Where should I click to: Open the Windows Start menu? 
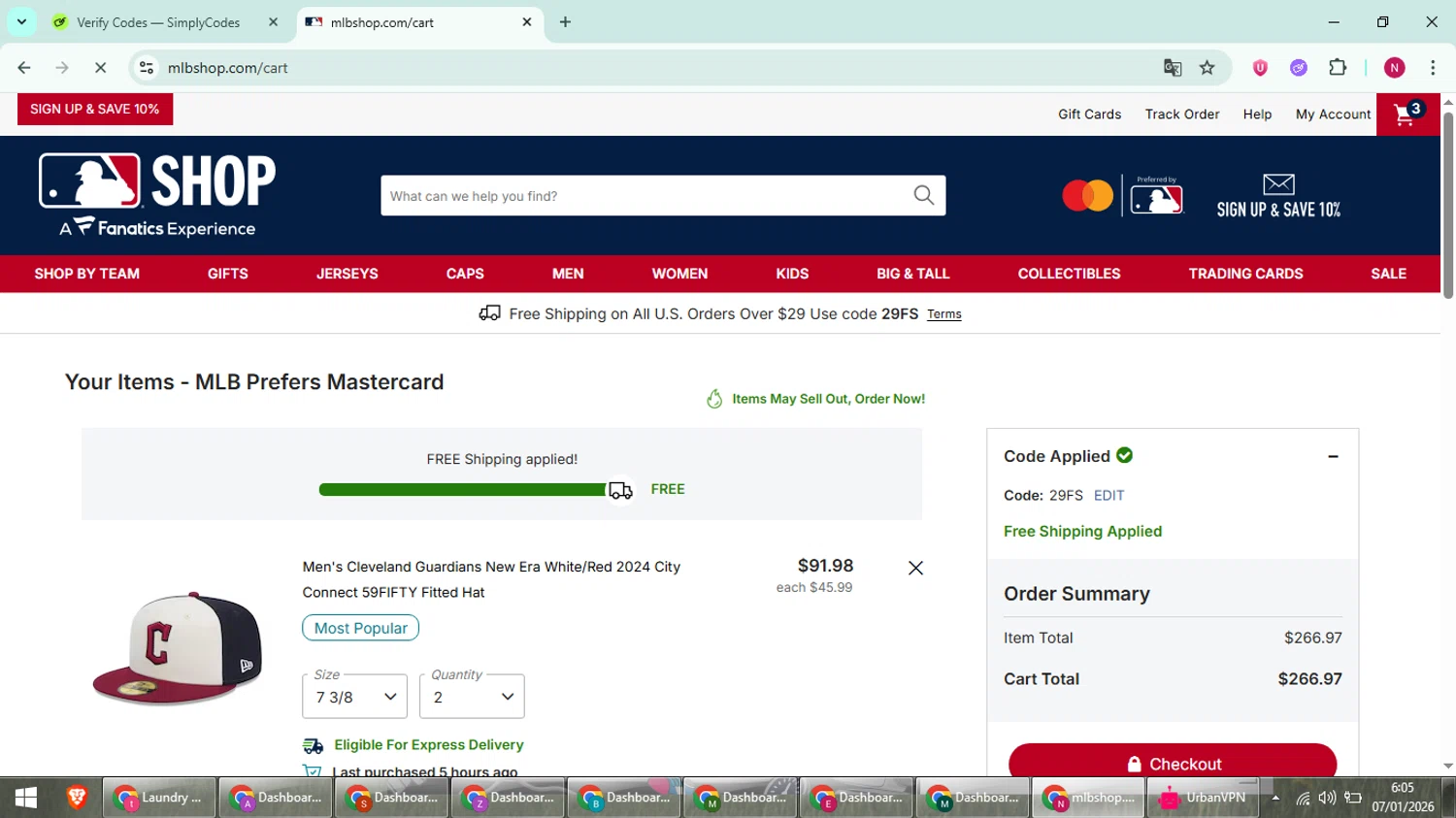click(x=26, y=798)
